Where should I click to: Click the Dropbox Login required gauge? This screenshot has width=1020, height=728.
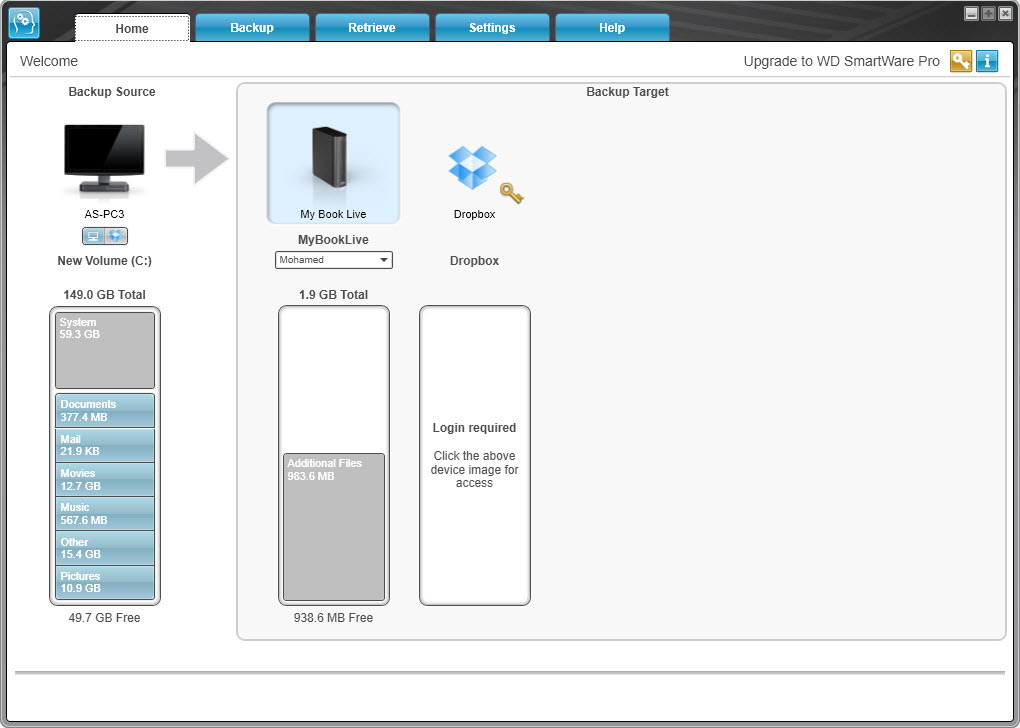click(475, 455)
